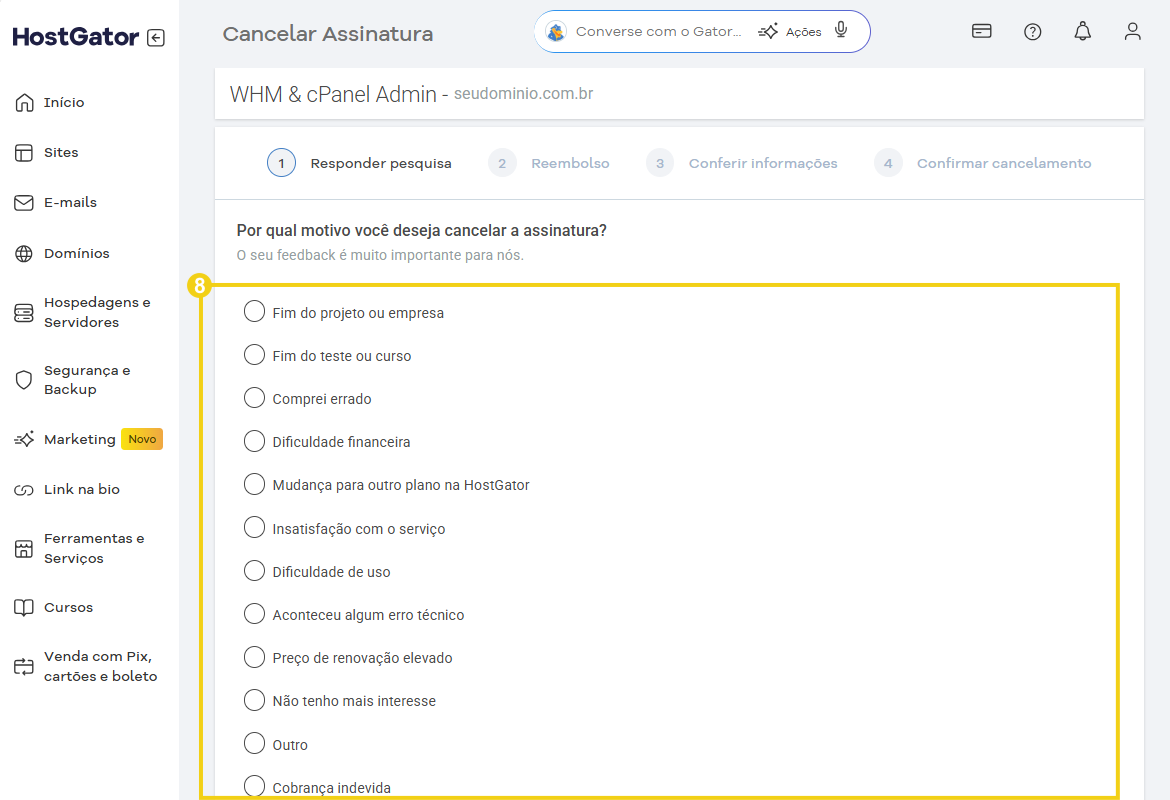Open the help question mark icon
This screenshot has height=800, width=1170.
coord(1033,31)
